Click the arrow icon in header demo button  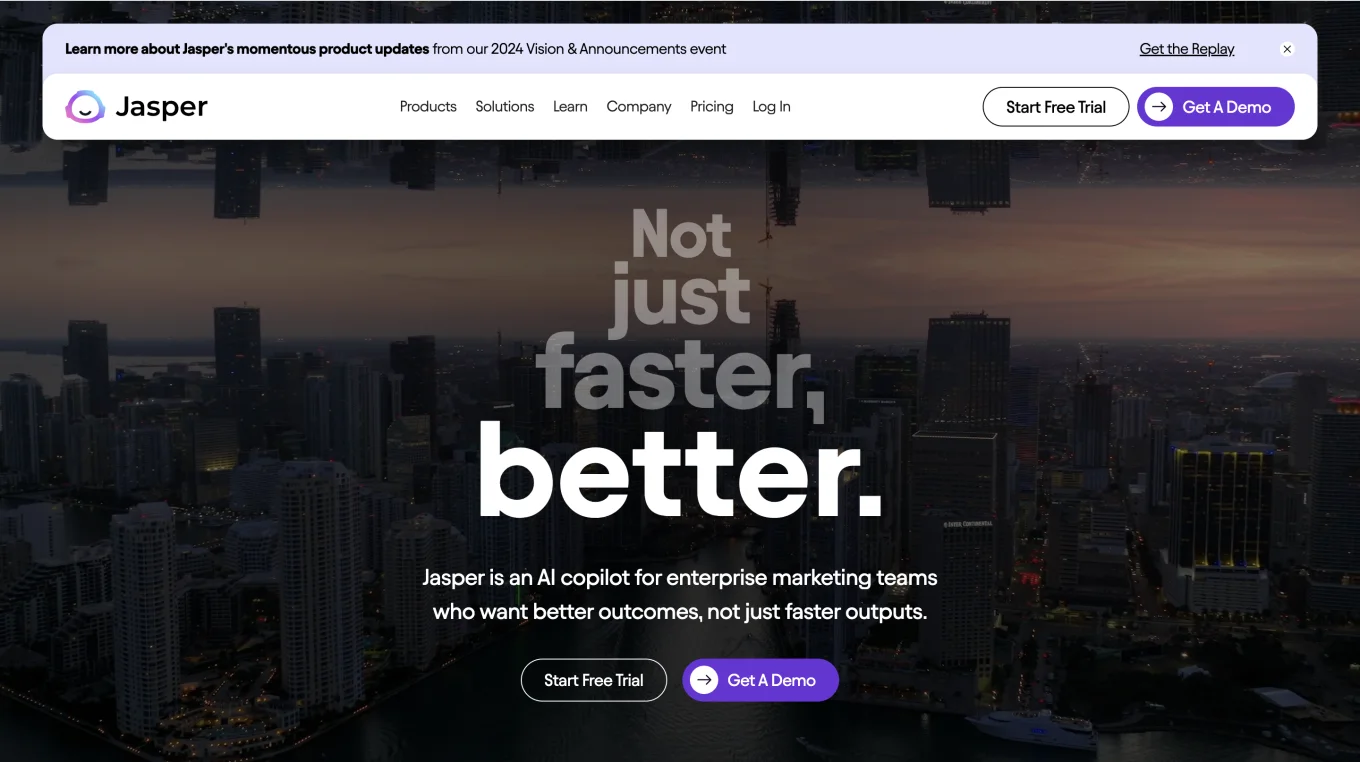click(x=1159, y=107)
